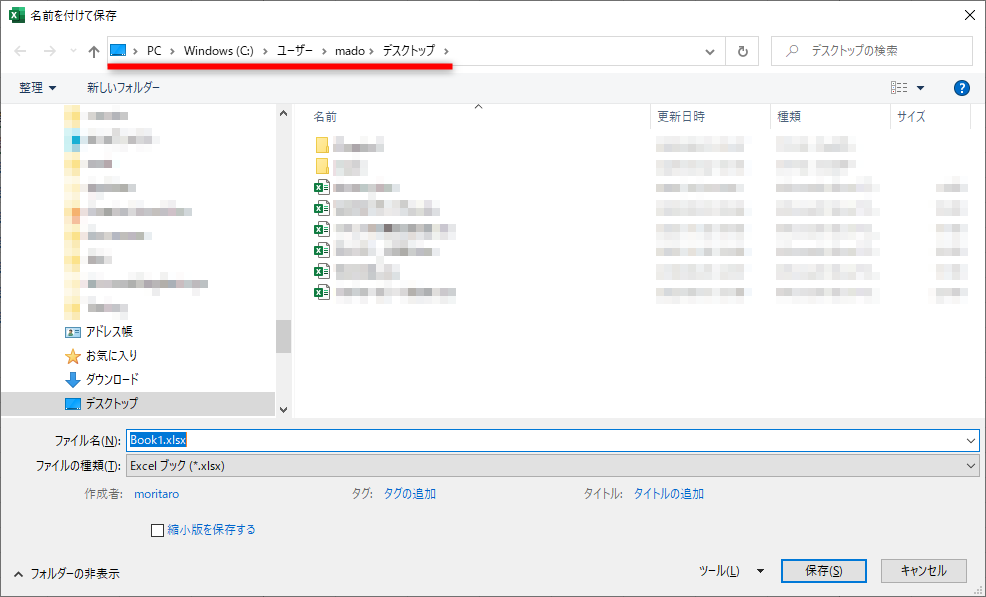This screenshot has width=986, height=597.
Task: Click the up-one-level arrow icon
Action: tap(92, 50)
